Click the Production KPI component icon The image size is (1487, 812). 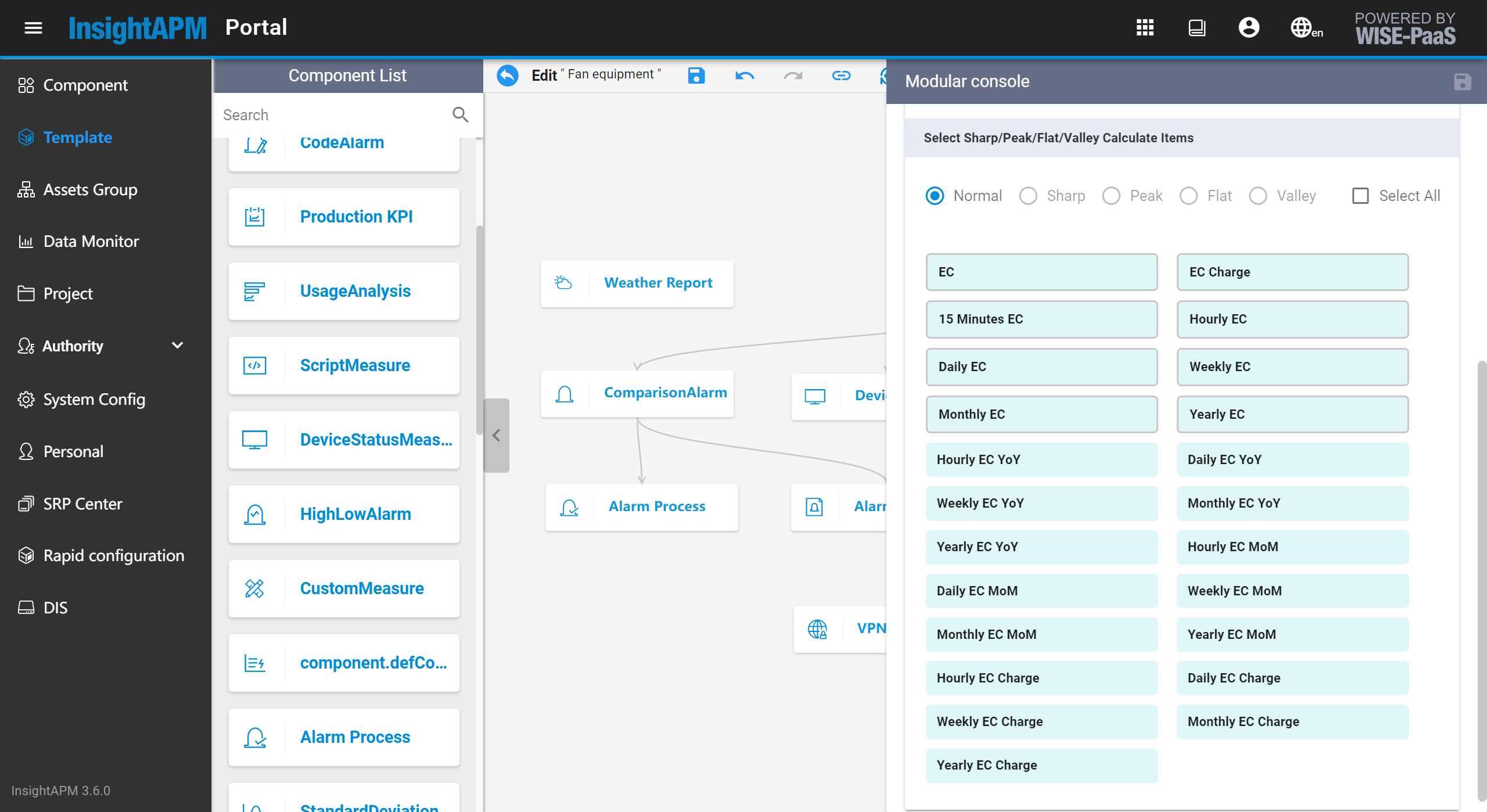[254, 216]
